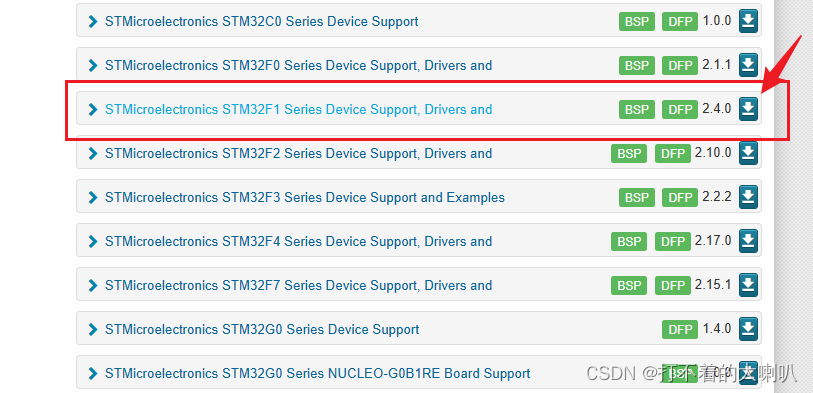
Task: Click the BSP badge on STM32F7 row
Action: [629, 286]
